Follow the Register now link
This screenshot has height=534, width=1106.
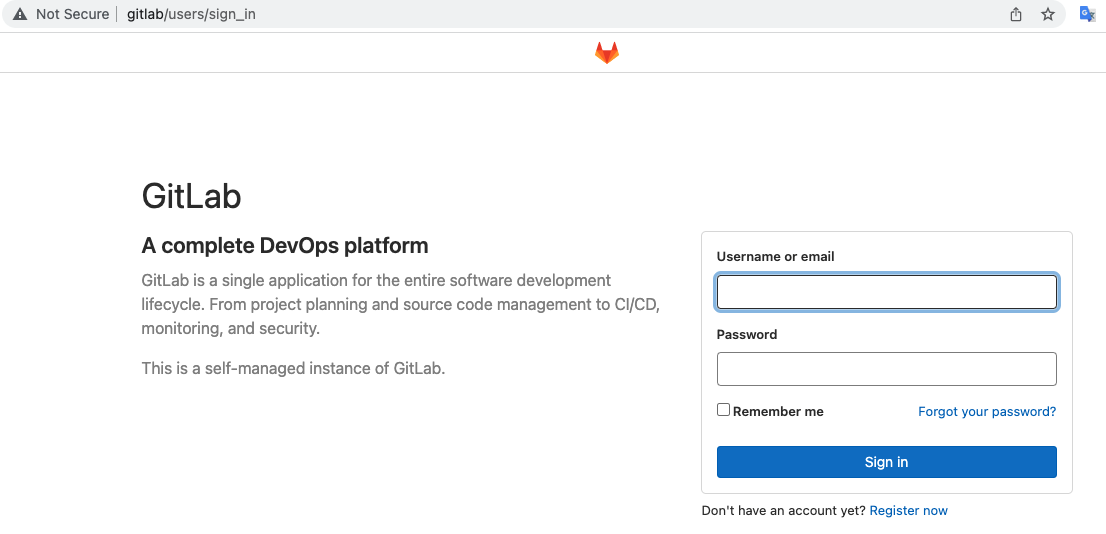[908, 511]
